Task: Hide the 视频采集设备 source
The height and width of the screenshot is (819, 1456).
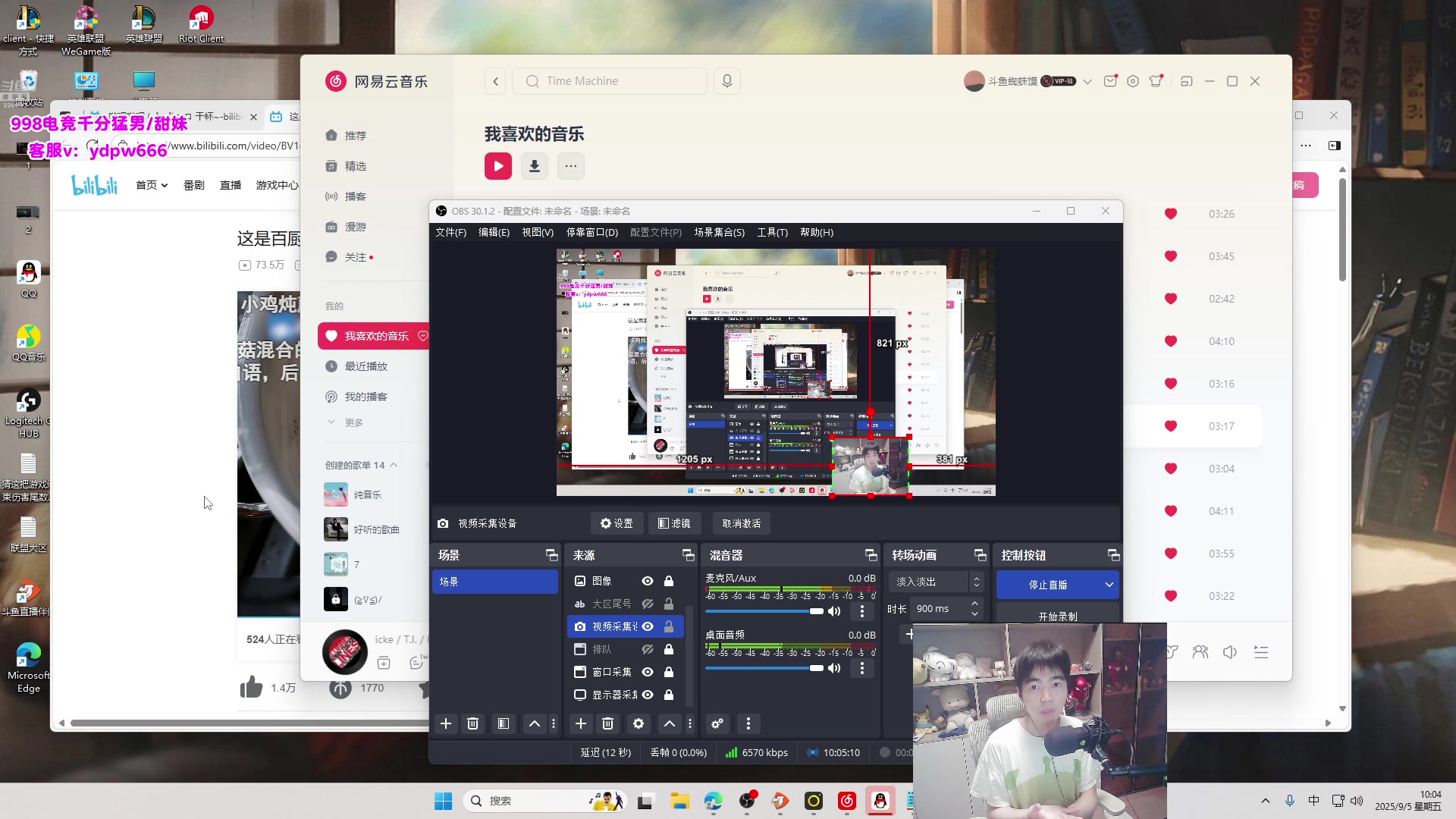Action: coord(648,626)
